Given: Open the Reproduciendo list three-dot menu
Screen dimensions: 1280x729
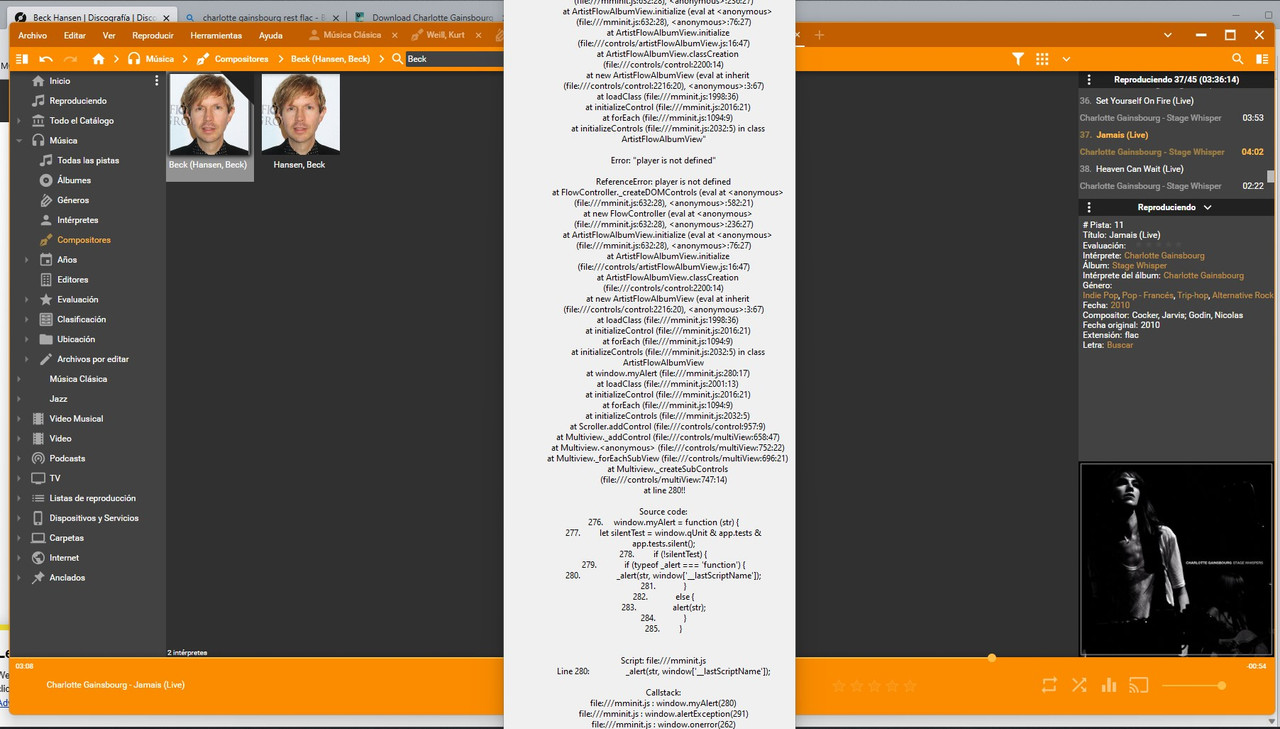Looking at the screenshot, I should (1088, 79).
